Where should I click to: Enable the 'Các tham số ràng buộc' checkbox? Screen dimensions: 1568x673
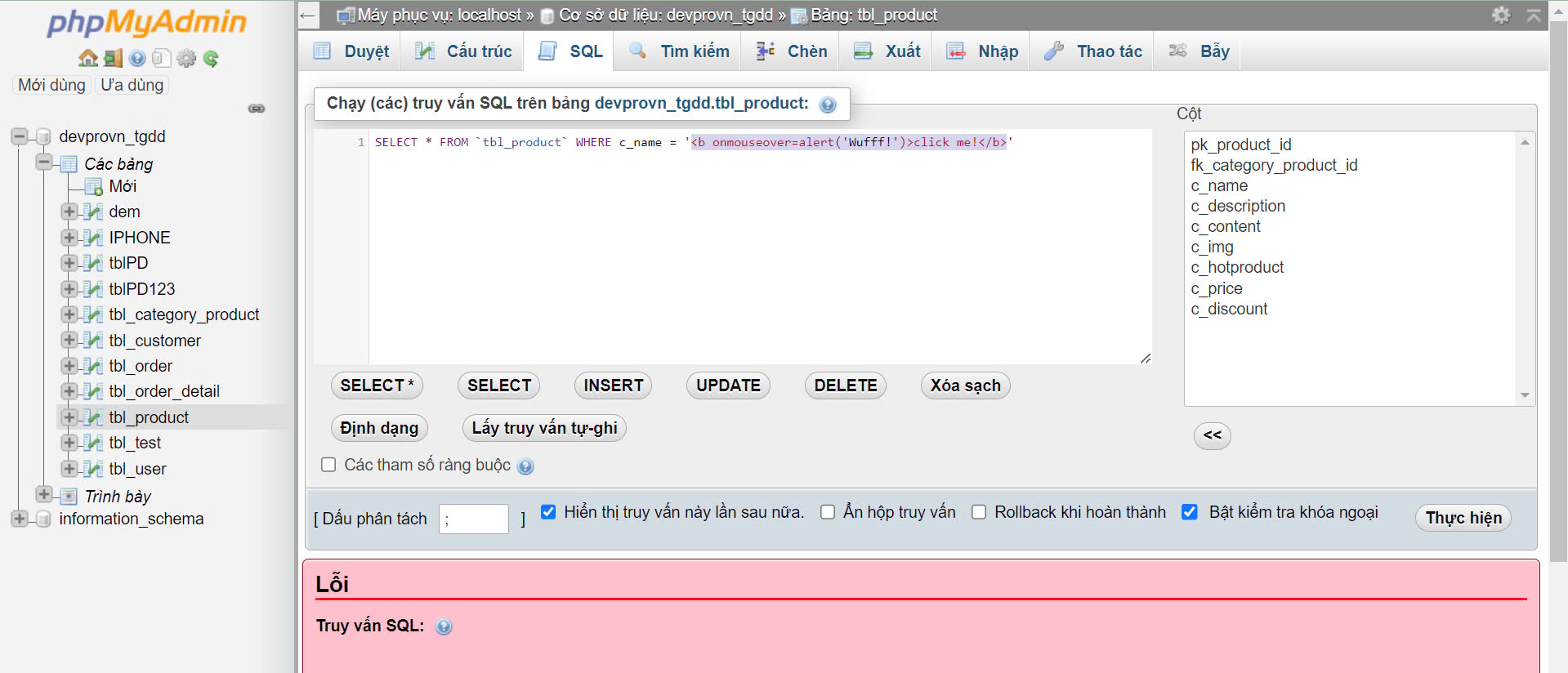tap(328, 465)
